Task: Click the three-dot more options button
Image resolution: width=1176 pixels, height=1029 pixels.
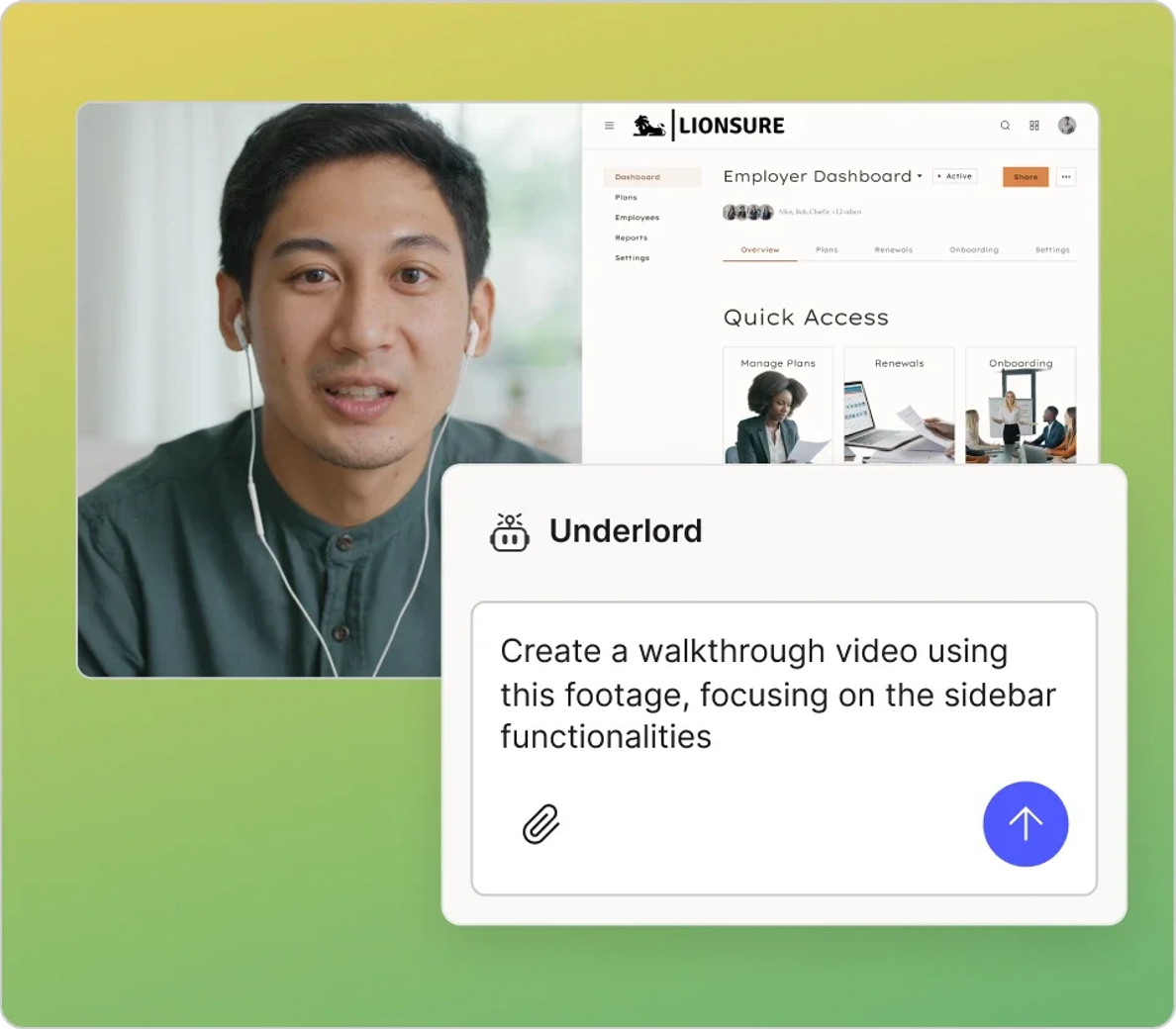Action: [1066, 177]
